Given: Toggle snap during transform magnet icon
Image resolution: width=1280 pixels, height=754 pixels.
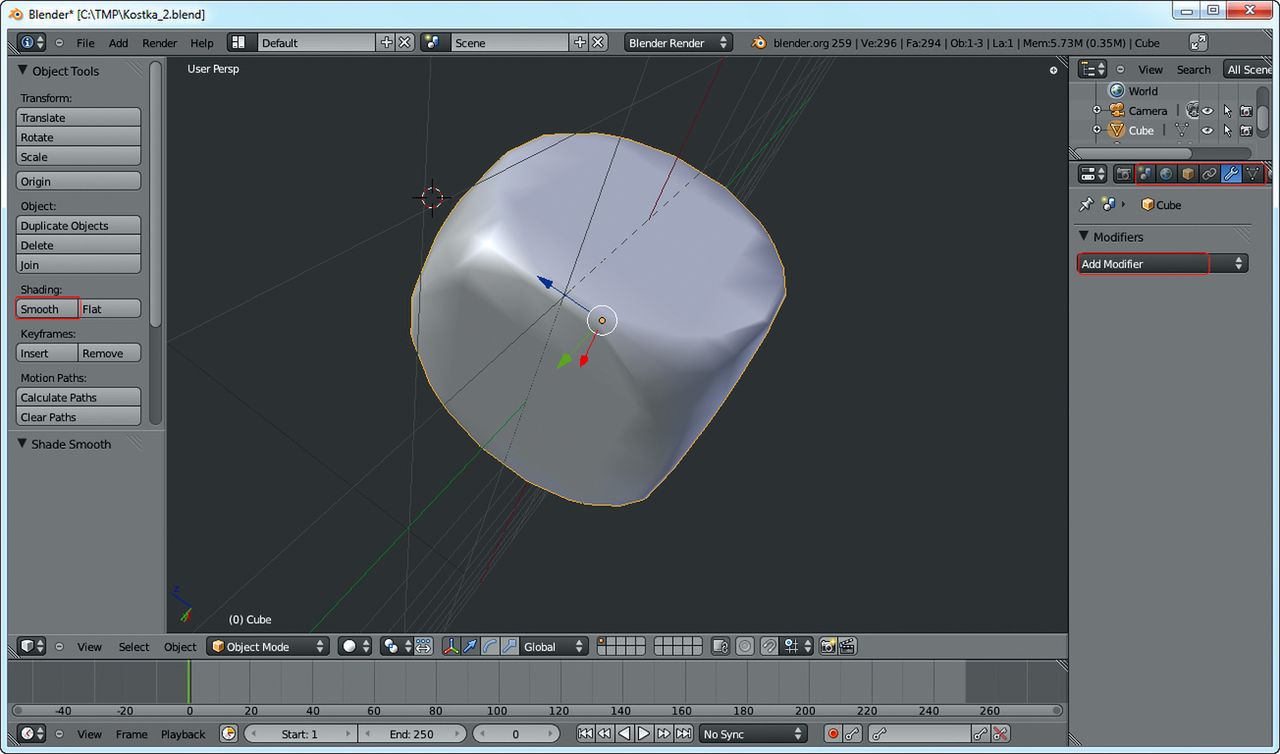Looking at the screenshot, I should tap(769, 647).
